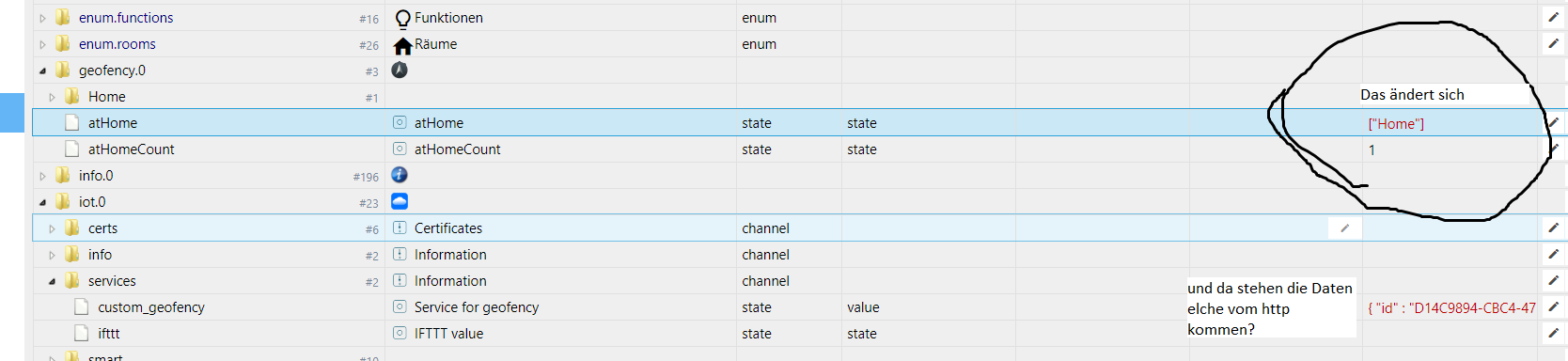Expand the Home folder under geofency.0
The width and height of the screenshot is (1568, 361).
[53, 97]
